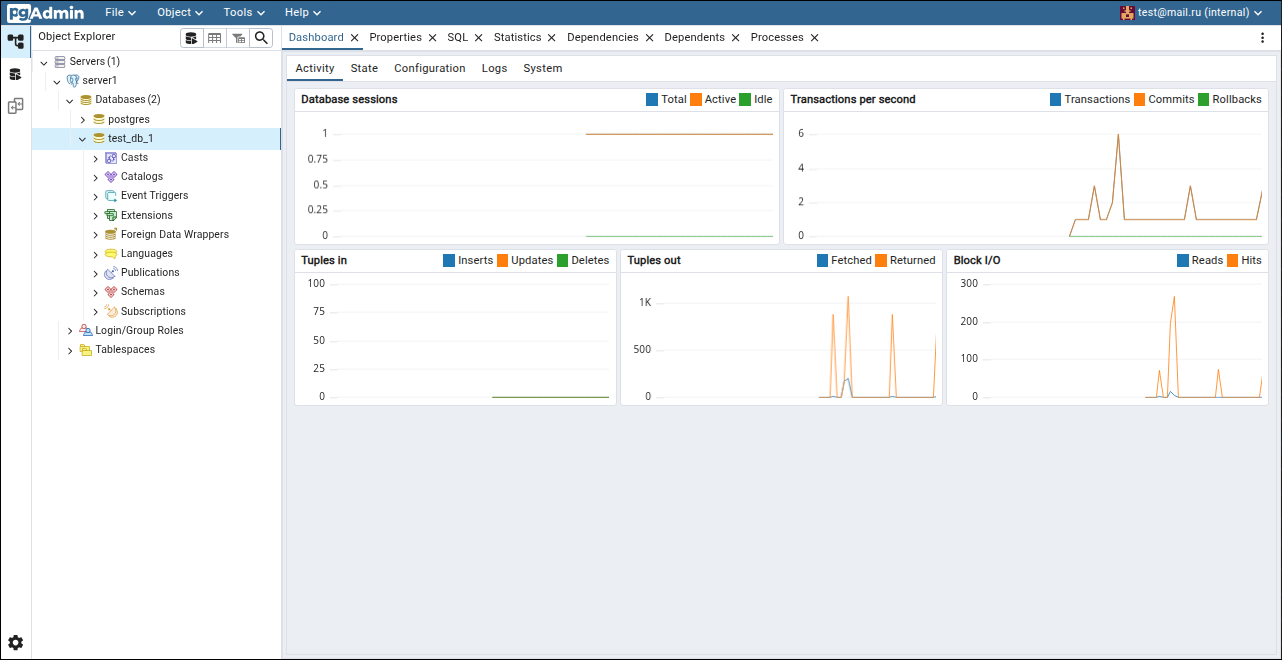Open the Query Tool icon in Object Explorer

[x=191, y=38]
